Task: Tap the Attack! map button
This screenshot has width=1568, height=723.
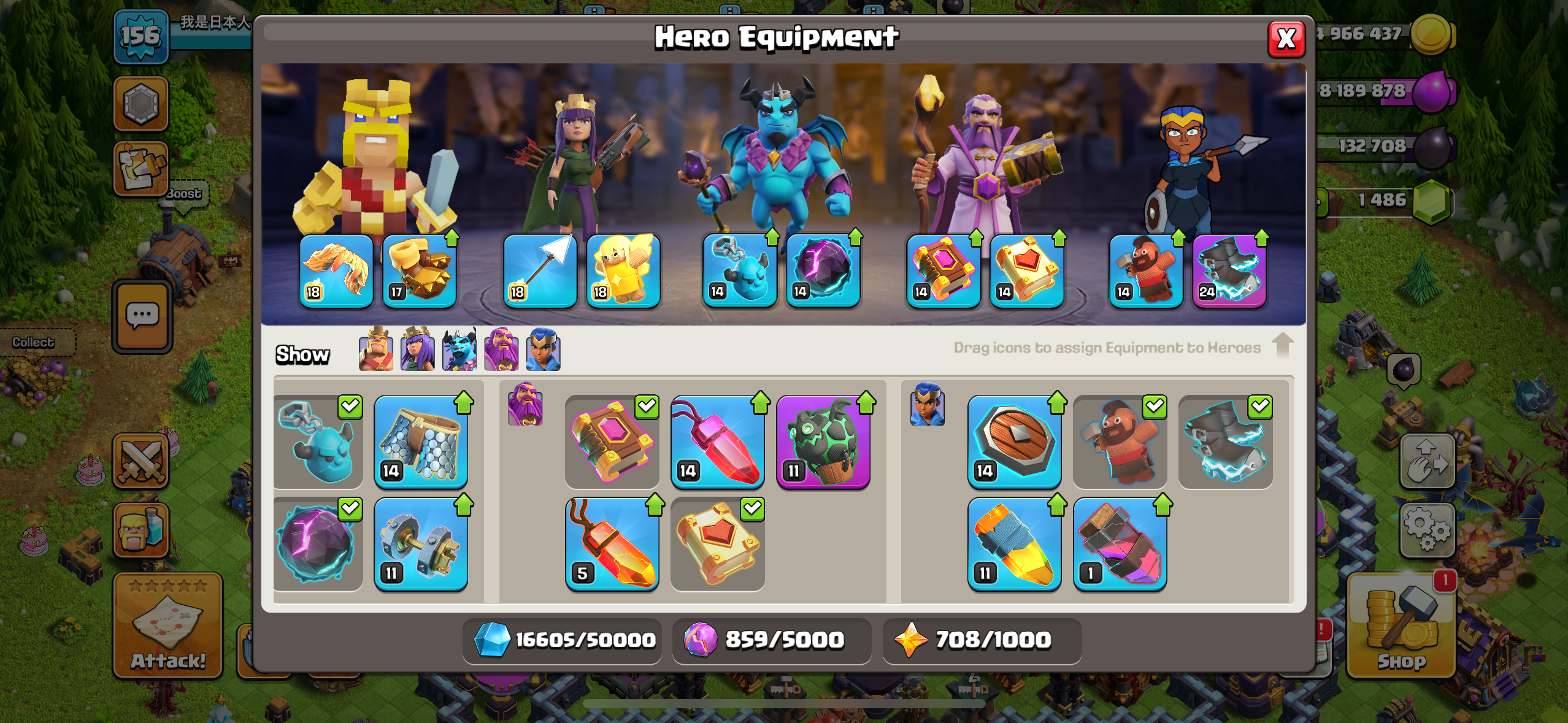Action: (167, 625)
